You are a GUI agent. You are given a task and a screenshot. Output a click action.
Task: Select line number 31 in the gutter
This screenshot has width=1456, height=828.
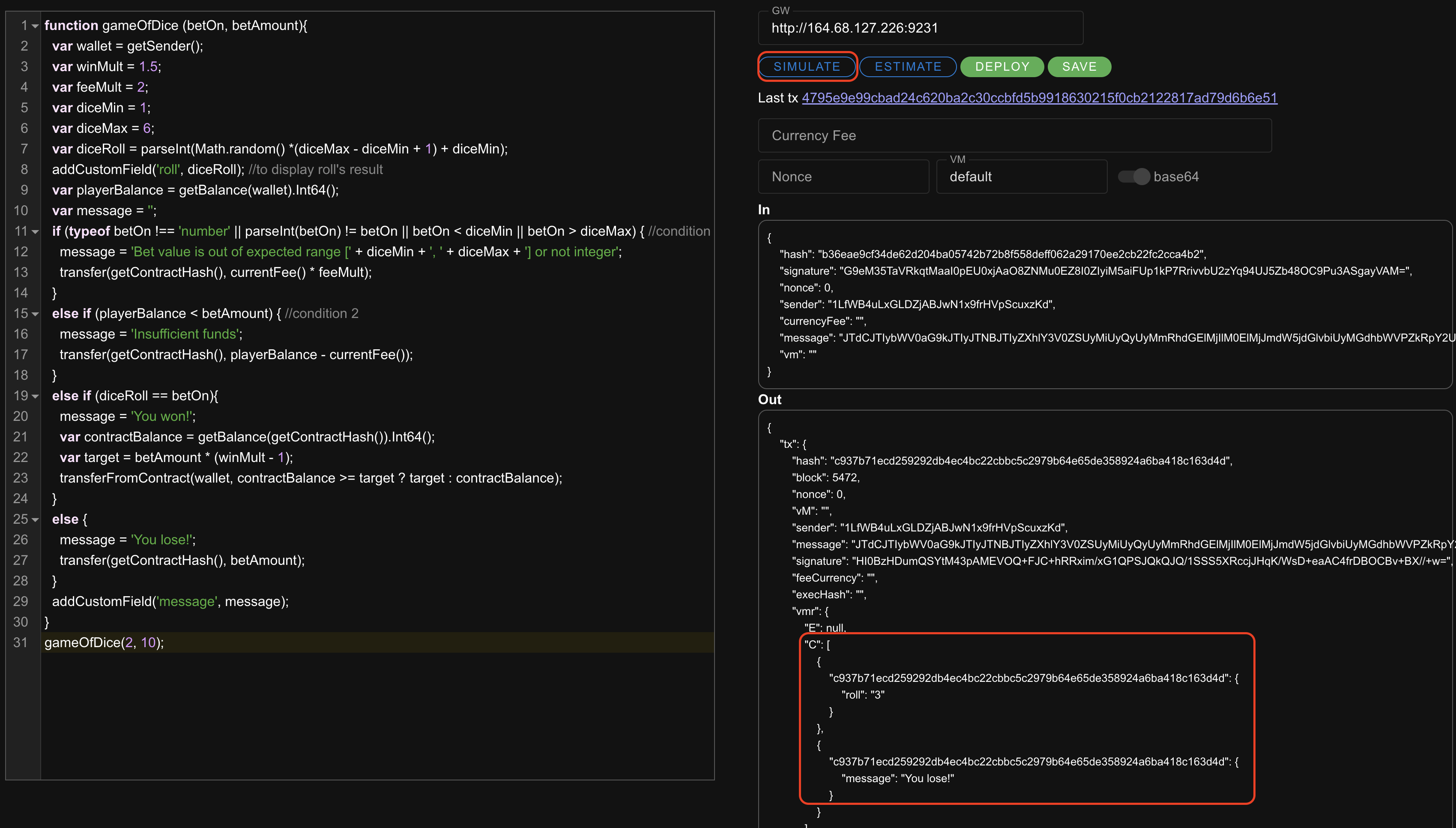point(21,642)
